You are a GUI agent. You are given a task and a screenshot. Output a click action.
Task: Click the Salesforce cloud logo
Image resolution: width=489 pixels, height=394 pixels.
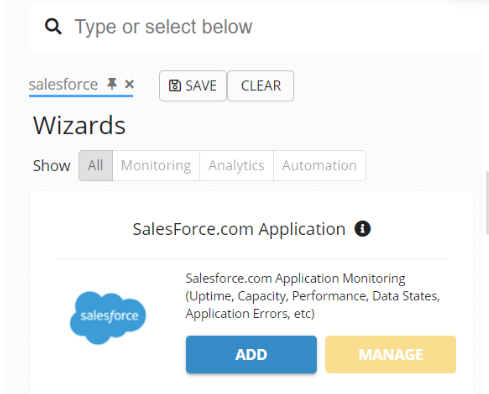108,317
